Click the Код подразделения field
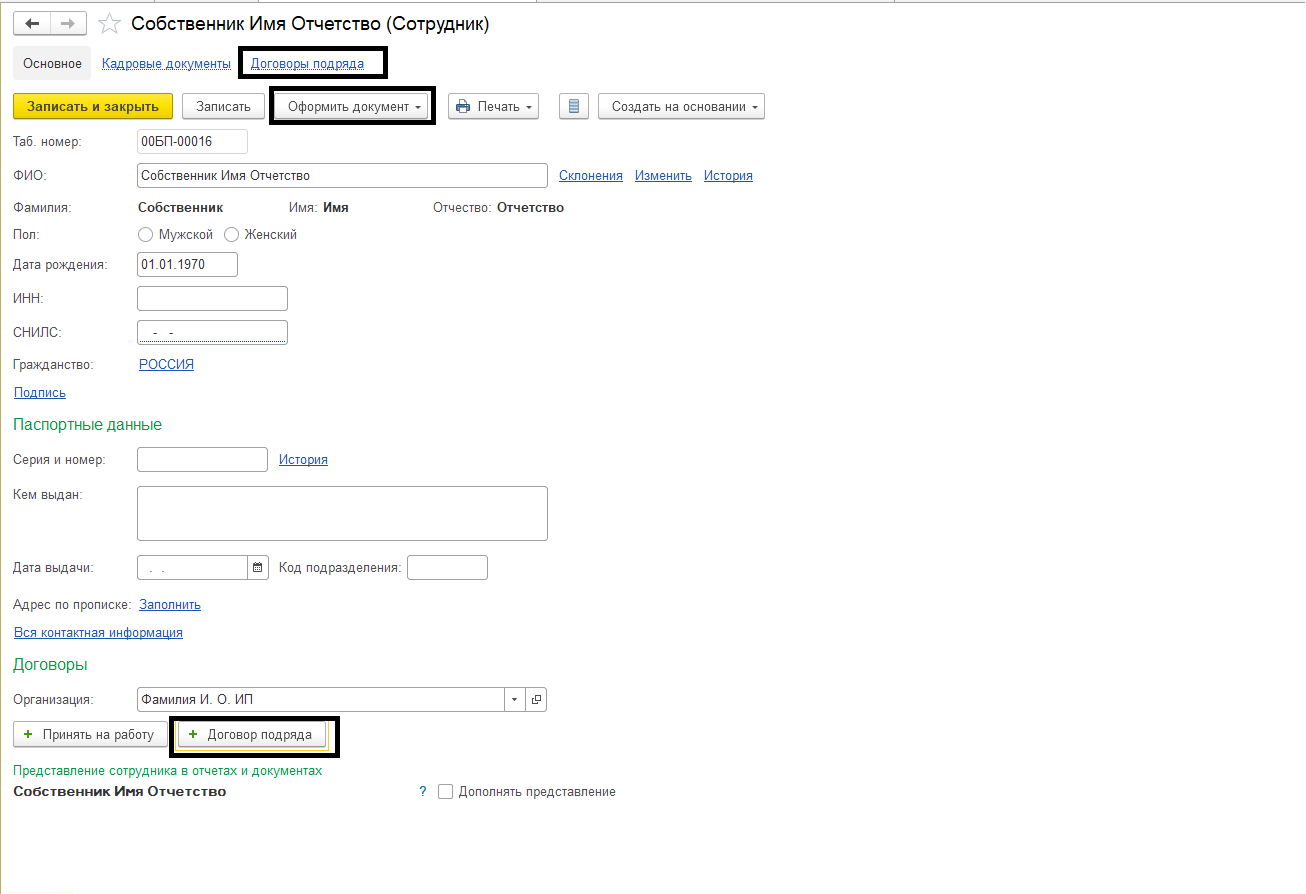Image resolution: width=1306 pixels, height=894 pixels. (448, 568)
